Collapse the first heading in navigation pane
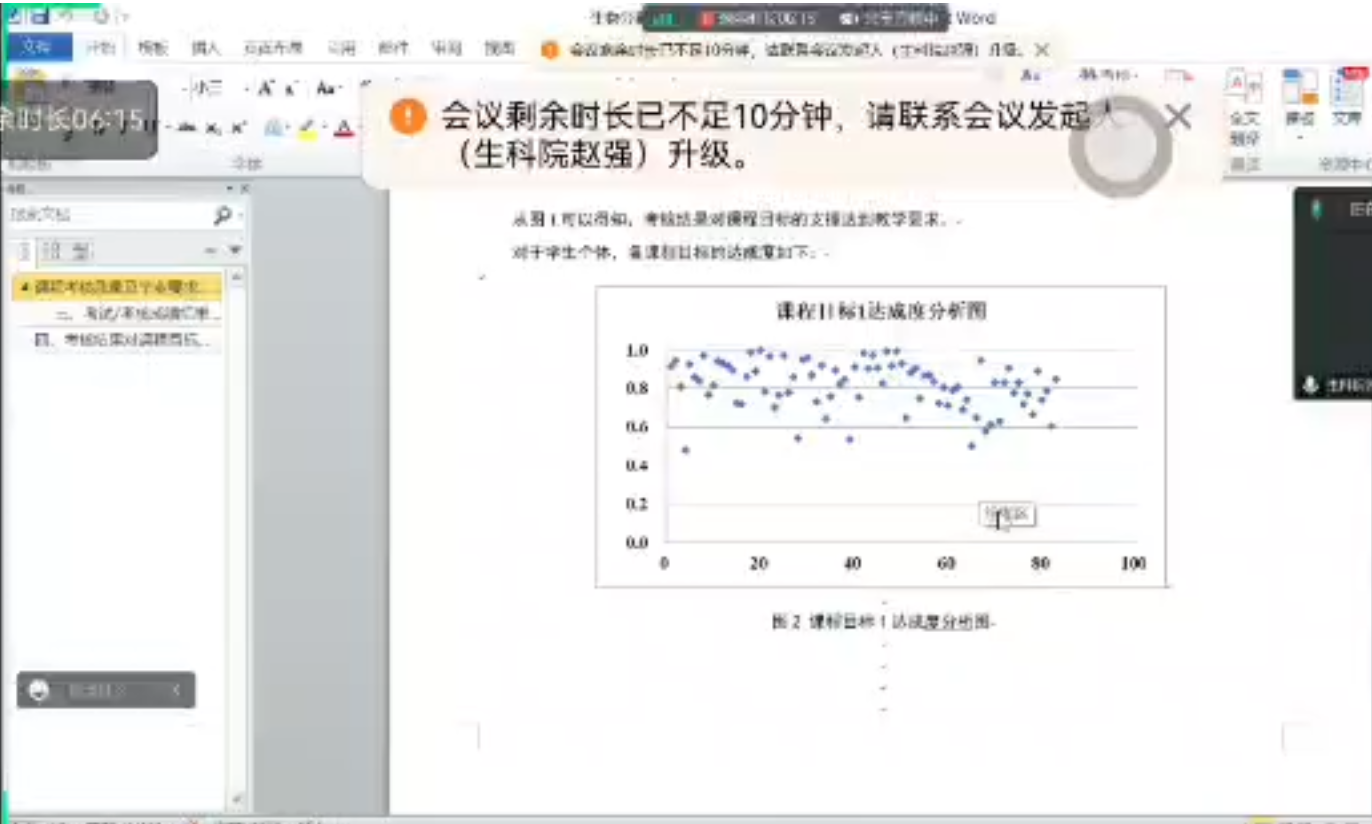Screen dimensions: 1372x824 click(24, 287)
